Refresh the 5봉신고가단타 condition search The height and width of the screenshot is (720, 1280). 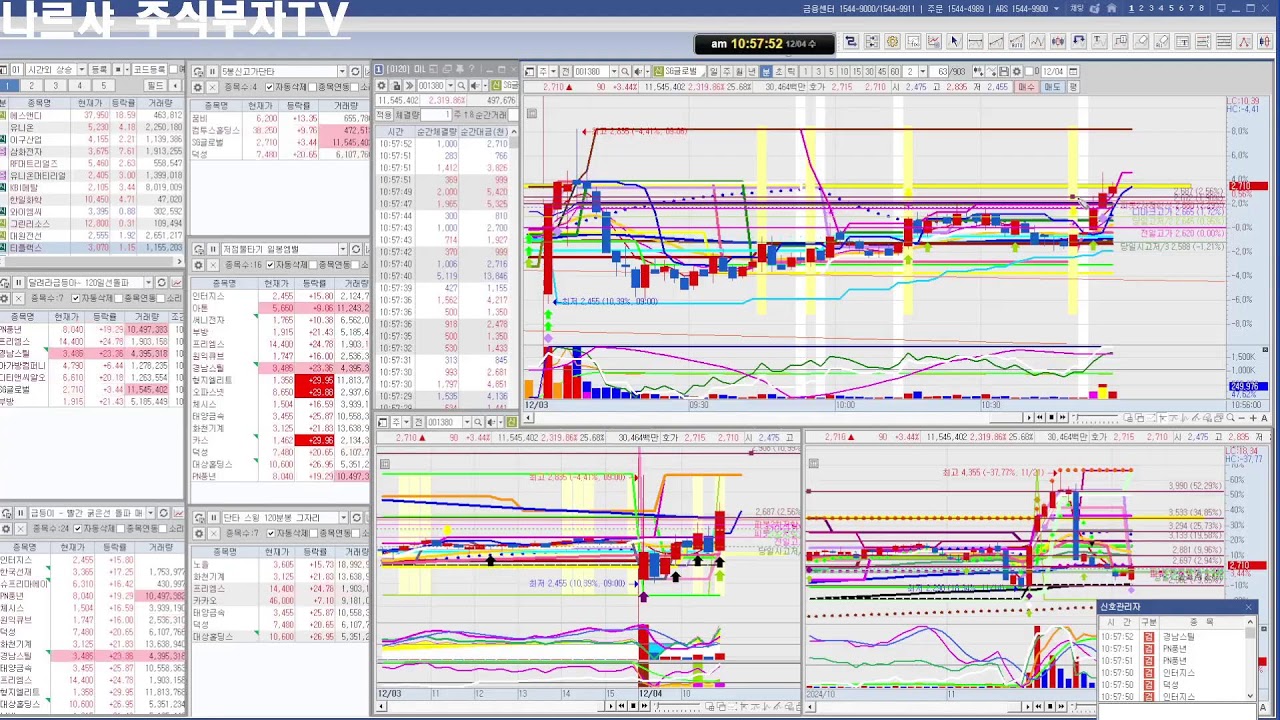click(354, 72)
